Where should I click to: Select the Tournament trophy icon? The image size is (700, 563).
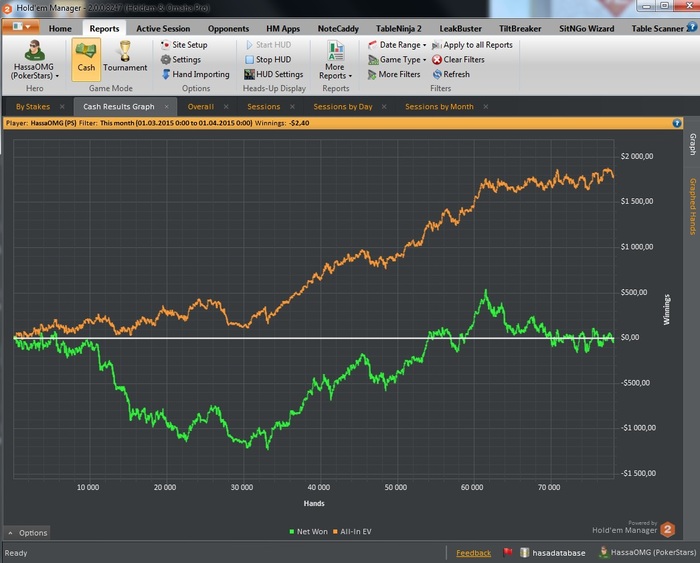[x=125, y=51]
